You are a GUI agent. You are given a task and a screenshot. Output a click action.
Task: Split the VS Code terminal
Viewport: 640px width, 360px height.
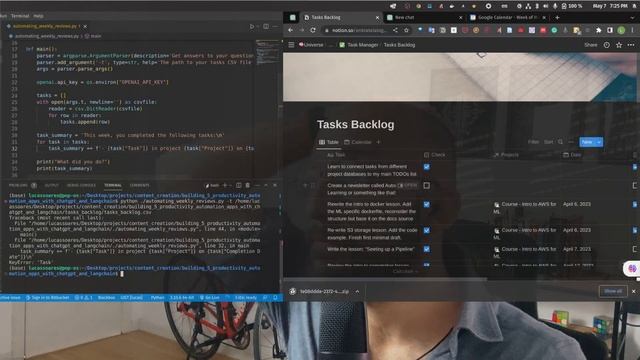[239, 185]
